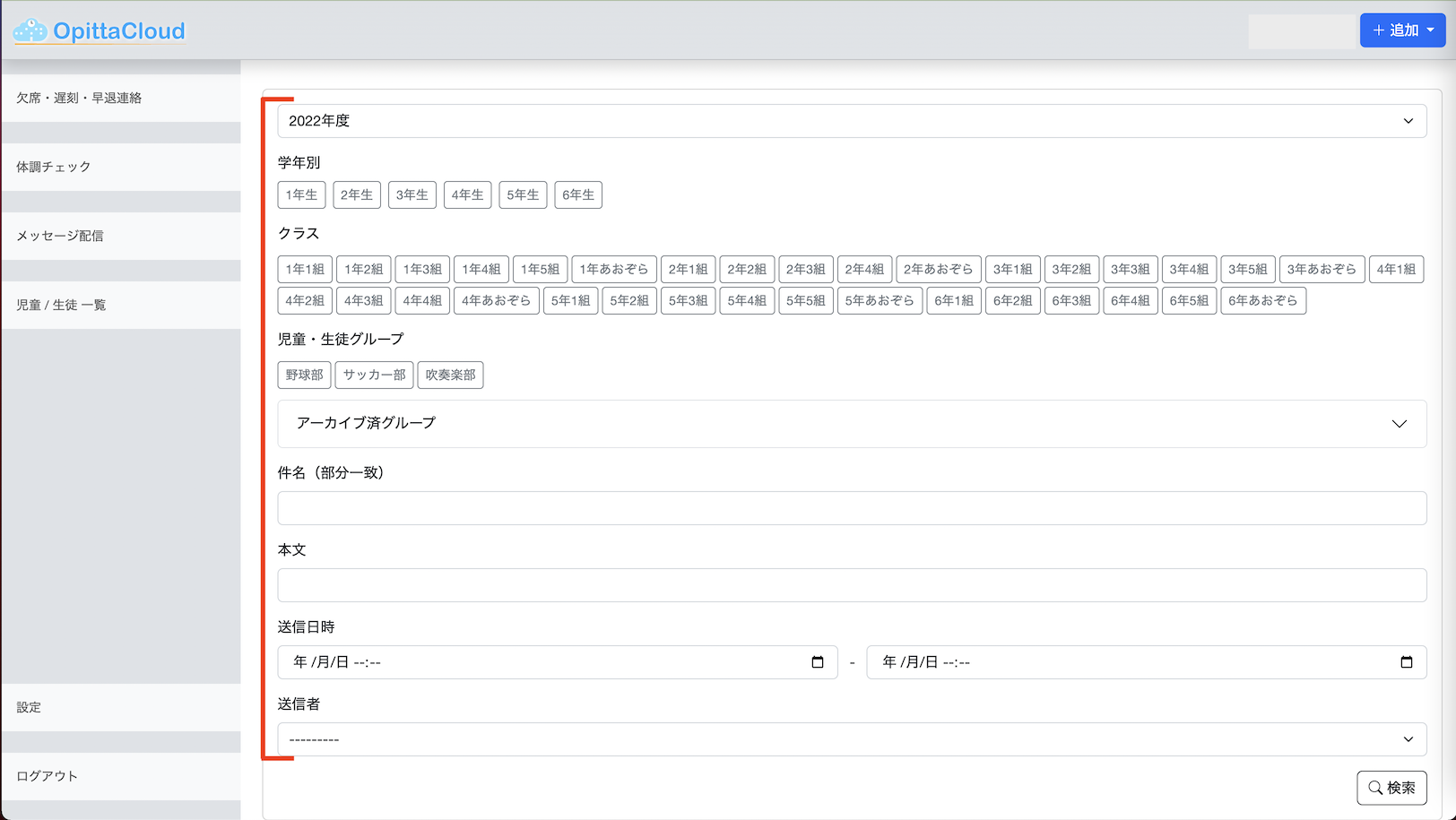Open 設定 in sidebar
The height and width of the screenshot is (820, 1456).
click(x=121, y=707)
